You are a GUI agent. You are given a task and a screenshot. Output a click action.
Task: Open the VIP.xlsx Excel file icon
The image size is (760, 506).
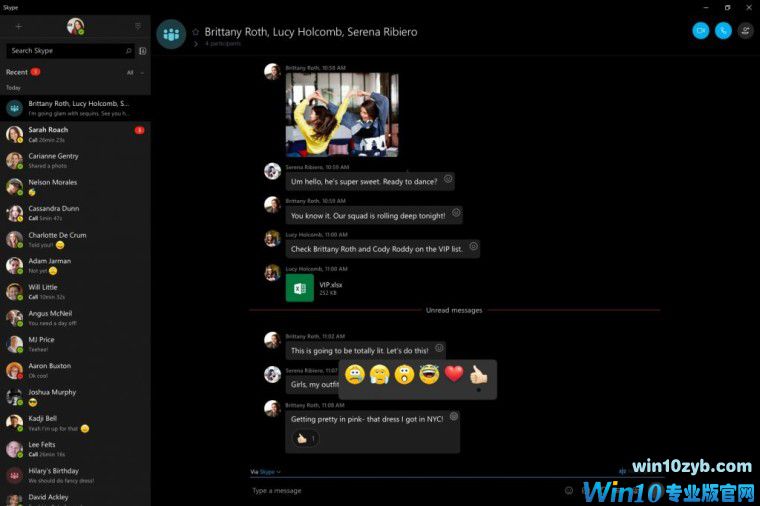(300, 288)
